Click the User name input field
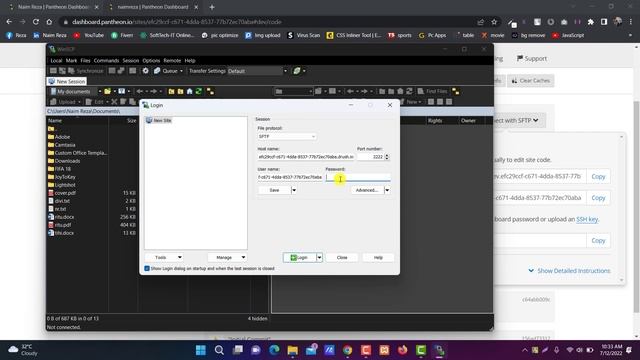The image size is (640, 360). (290, 177)
